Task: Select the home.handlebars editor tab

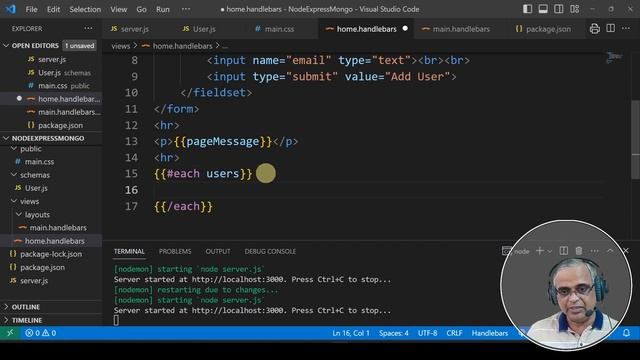Action: coord(366,29)
